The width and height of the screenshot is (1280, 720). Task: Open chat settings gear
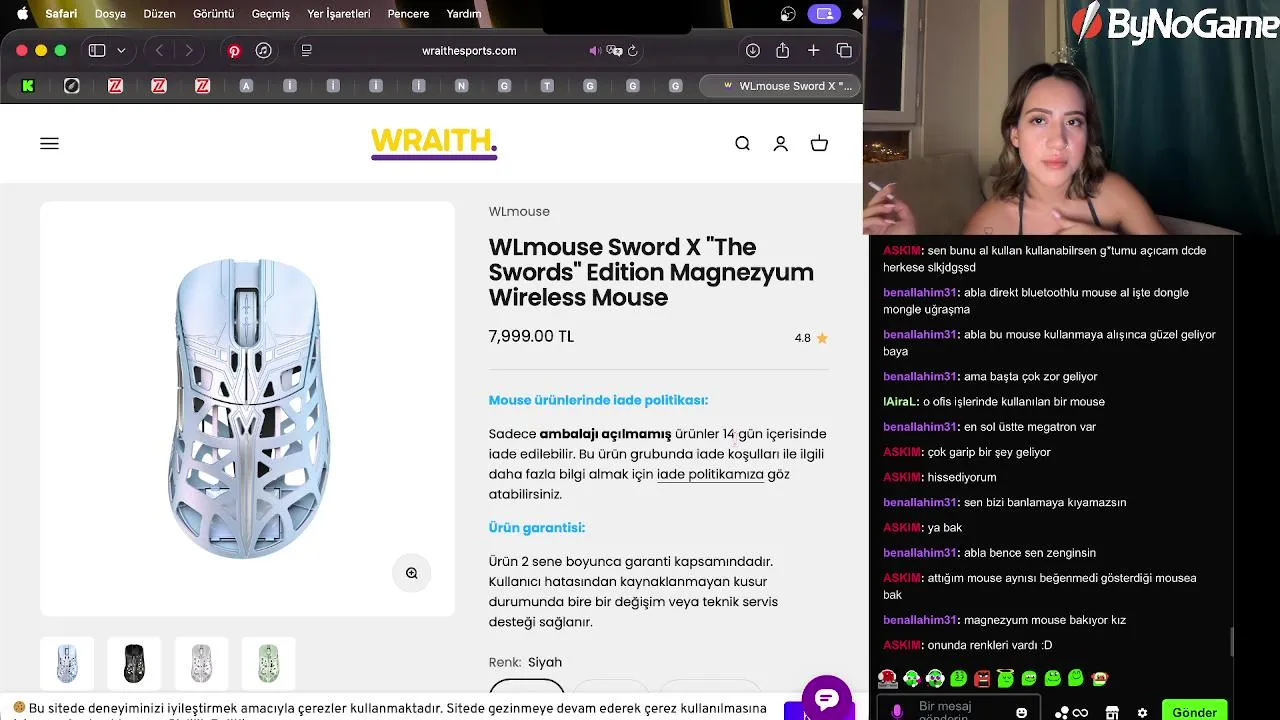pos(1142,713)
